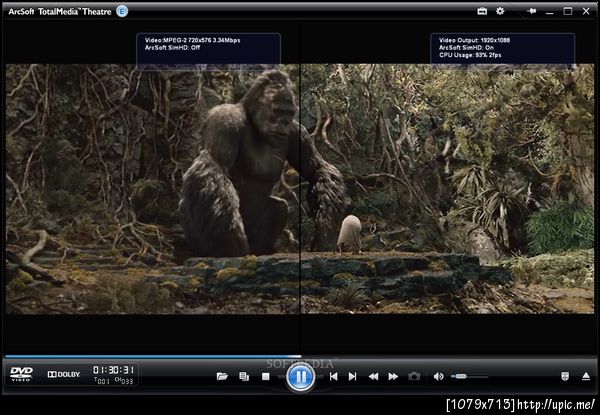
Task: Click the 01:30:31 elapsed time display
Action: pos(114,369)
